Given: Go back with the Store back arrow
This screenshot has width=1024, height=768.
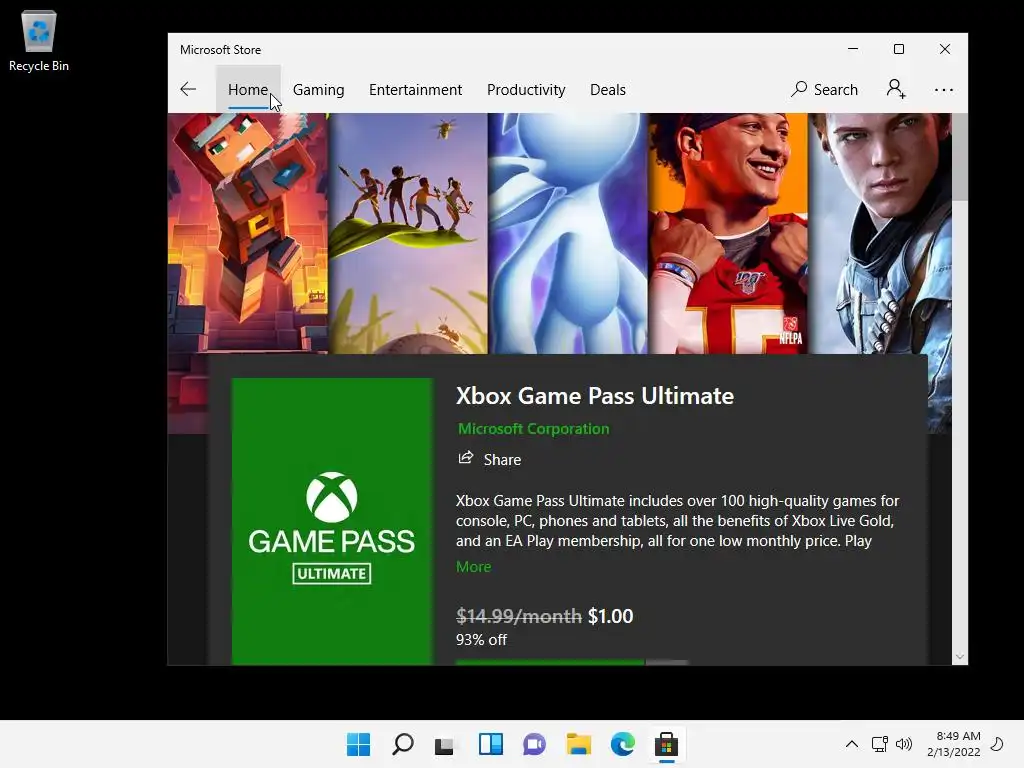Looking at the screenshot, I should (188, 89).
